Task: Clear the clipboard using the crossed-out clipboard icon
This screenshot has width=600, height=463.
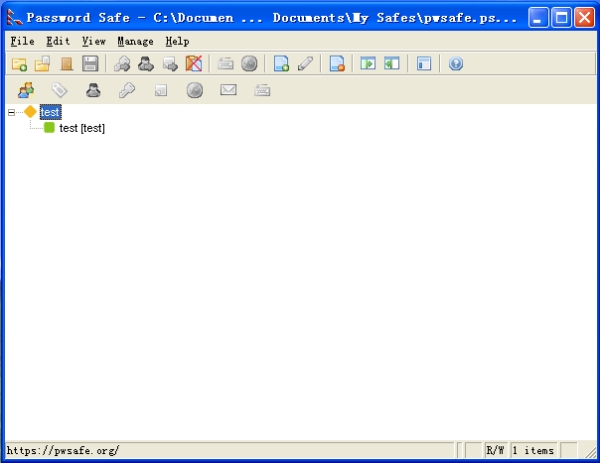Action: [x=194, y=64]
